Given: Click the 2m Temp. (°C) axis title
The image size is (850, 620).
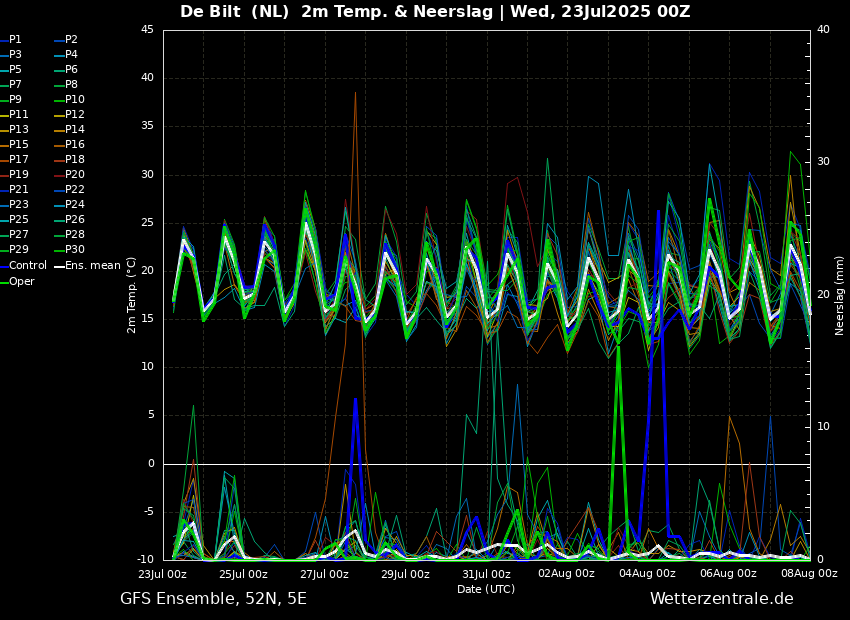Looking at the screenshot, I should point(132,294).
